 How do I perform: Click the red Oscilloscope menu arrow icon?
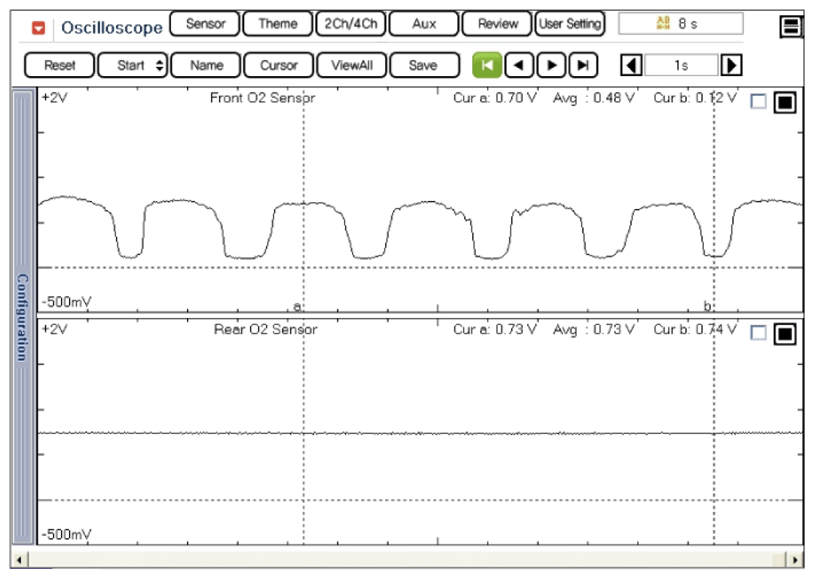point(39,27)
